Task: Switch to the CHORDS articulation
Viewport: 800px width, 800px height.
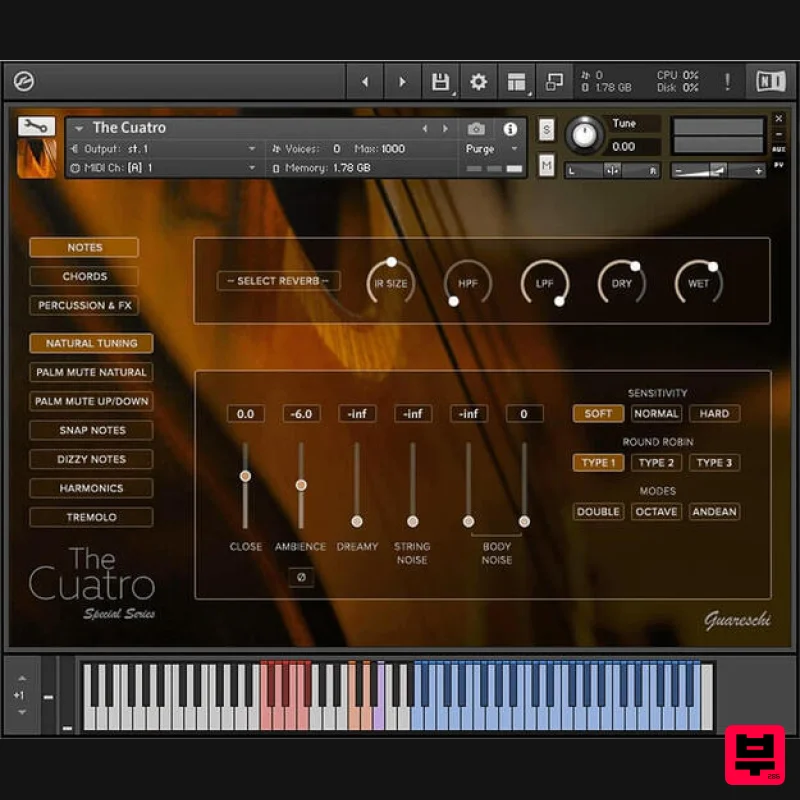Action: coord(83,276)
